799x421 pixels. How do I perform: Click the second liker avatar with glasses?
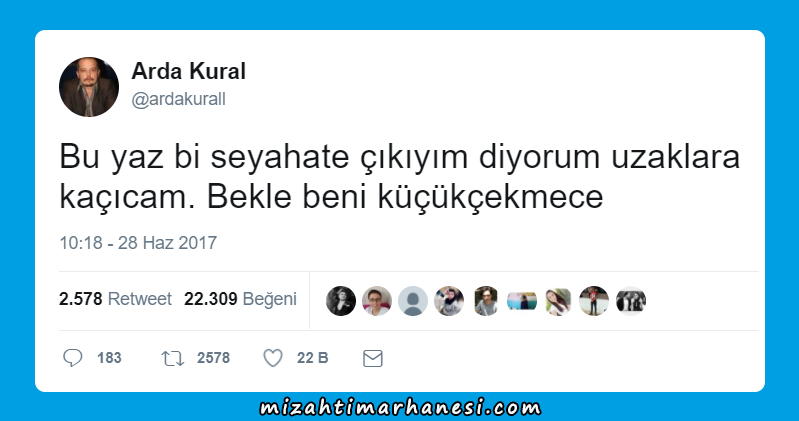point(377,301)
